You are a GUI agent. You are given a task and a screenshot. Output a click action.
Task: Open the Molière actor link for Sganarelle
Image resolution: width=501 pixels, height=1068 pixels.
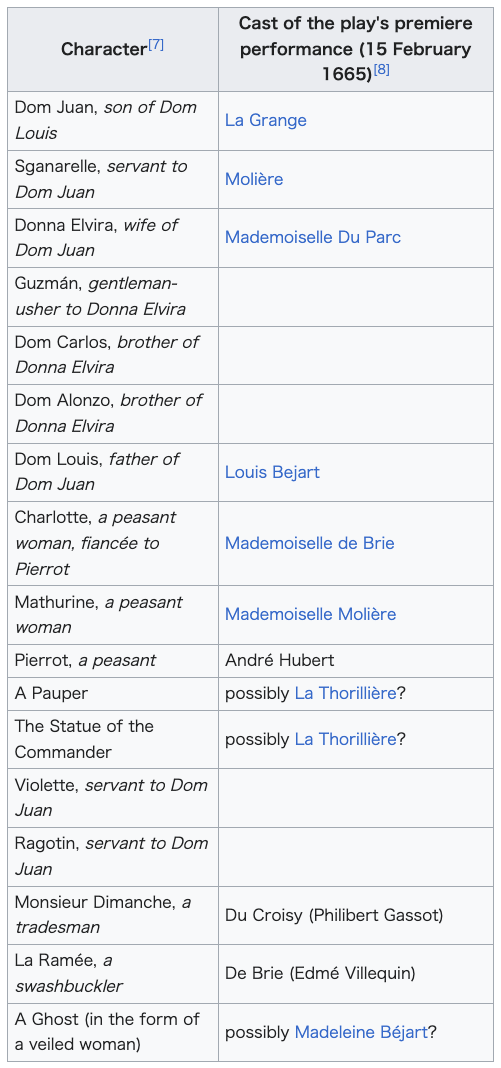click(x=254, y=179)
